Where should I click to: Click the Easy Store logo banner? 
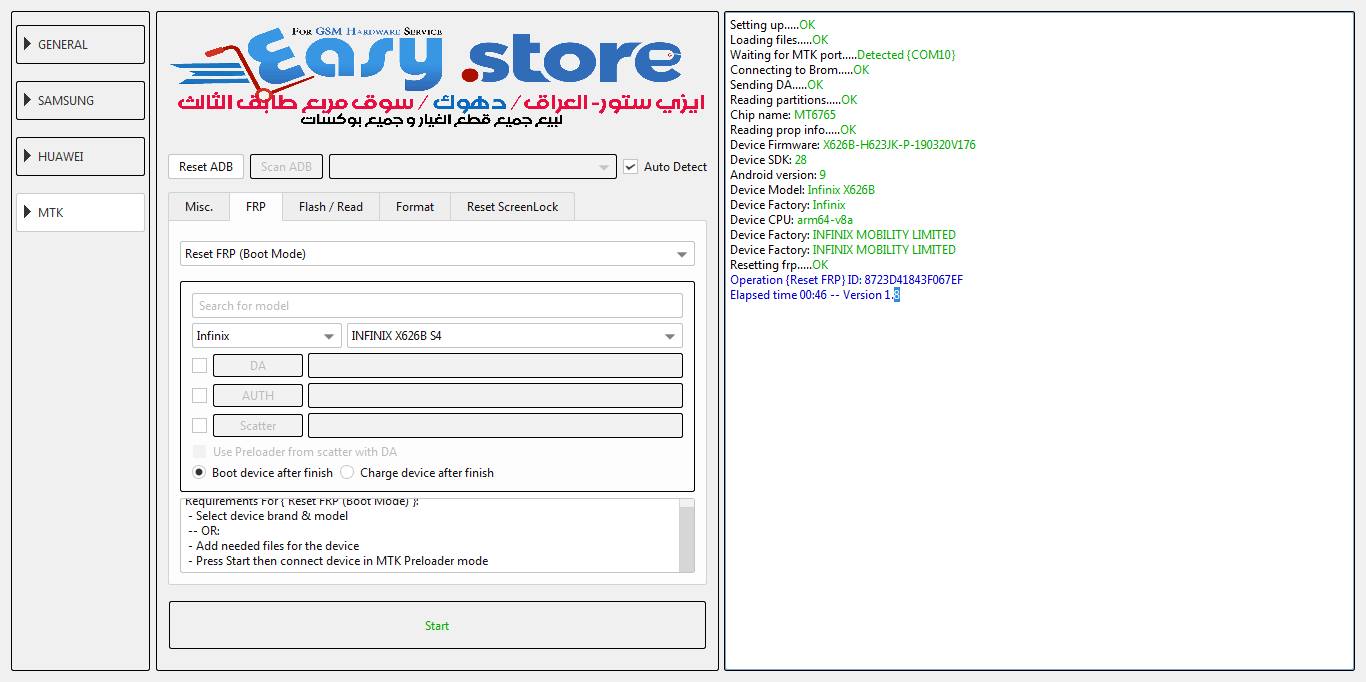click(437, 77)
